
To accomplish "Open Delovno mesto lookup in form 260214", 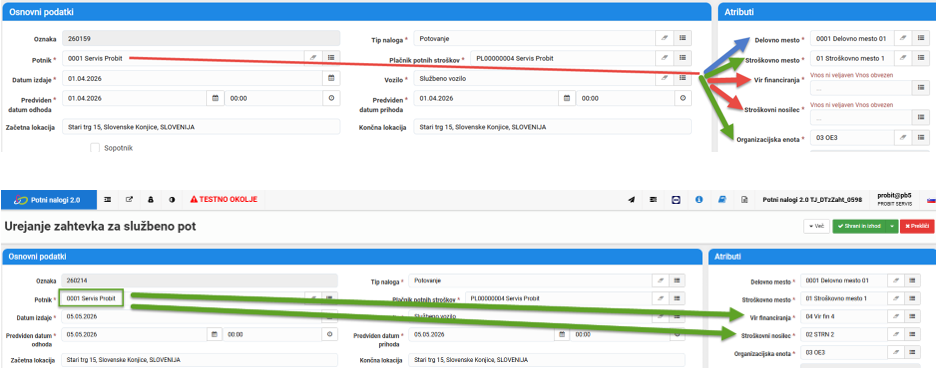I will pos(913,280).
